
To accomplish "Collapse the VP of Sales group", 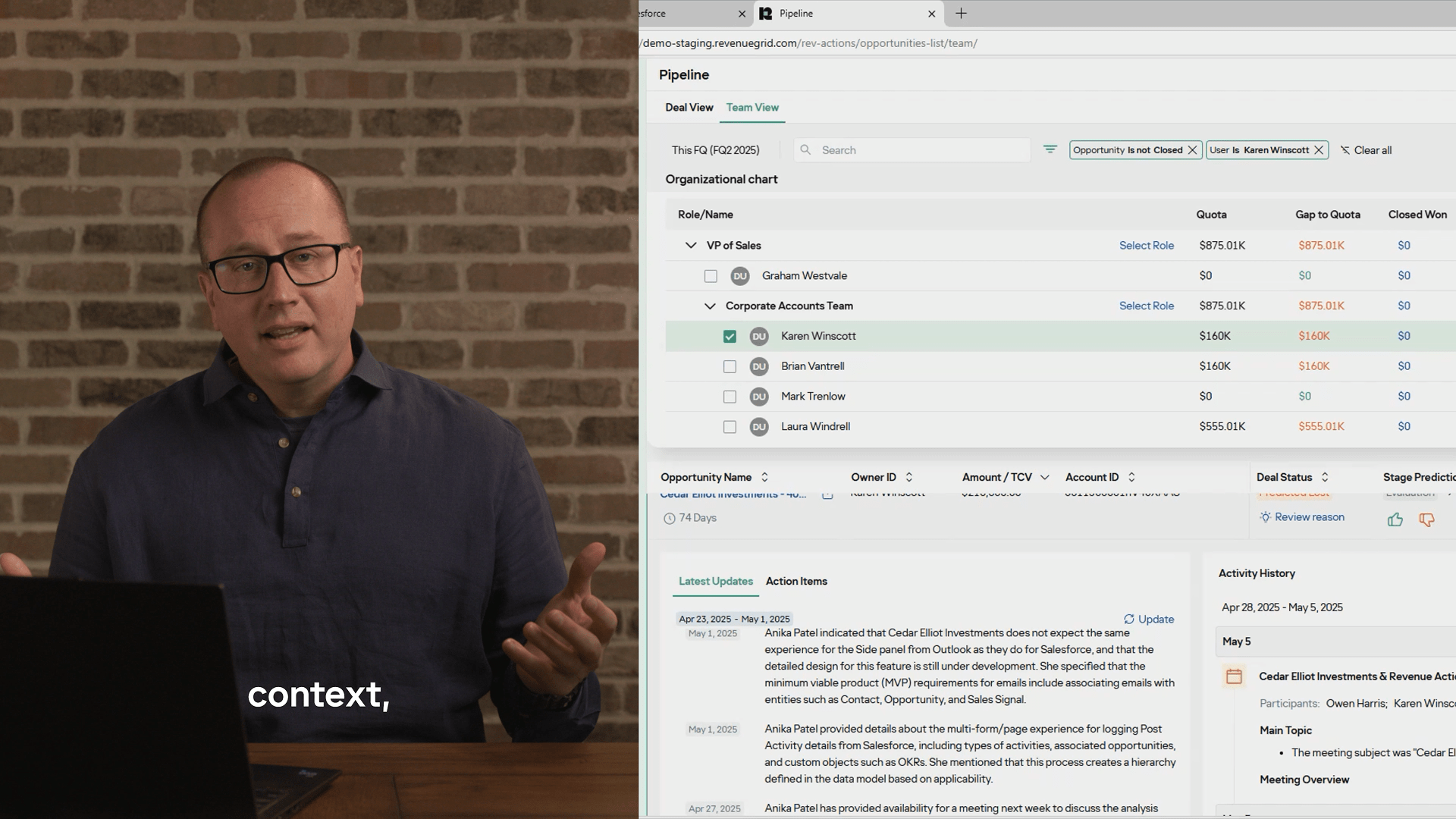I will click(690, 246).
